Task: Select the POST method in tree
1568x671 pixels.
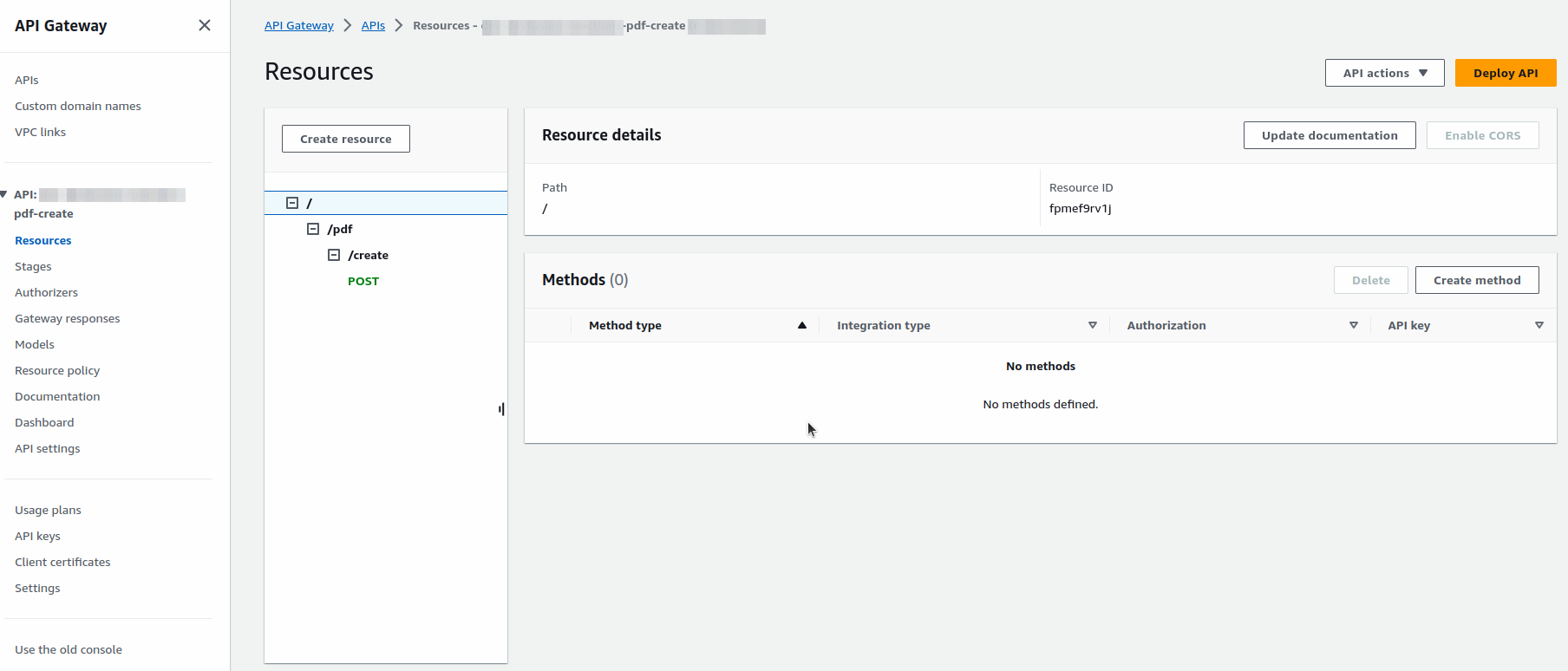Action: point(363,281)
